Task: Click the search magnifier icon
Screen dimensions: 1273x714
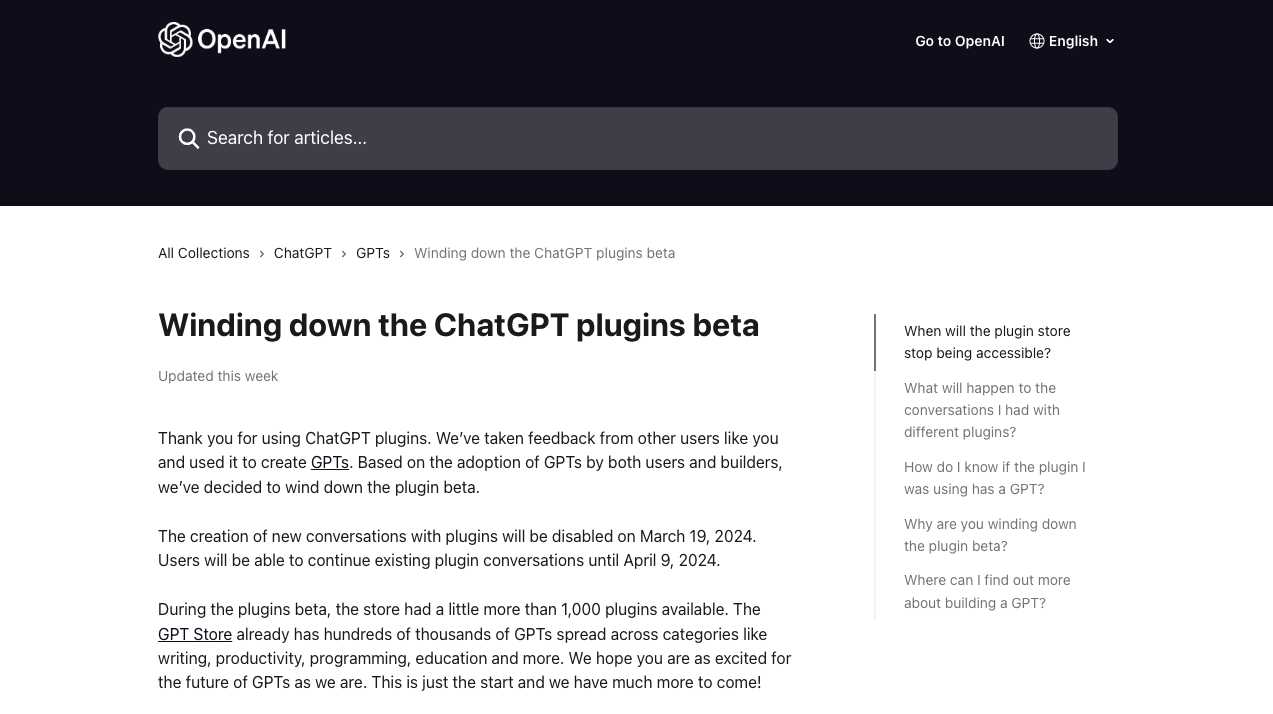Action: pos(189,138)
